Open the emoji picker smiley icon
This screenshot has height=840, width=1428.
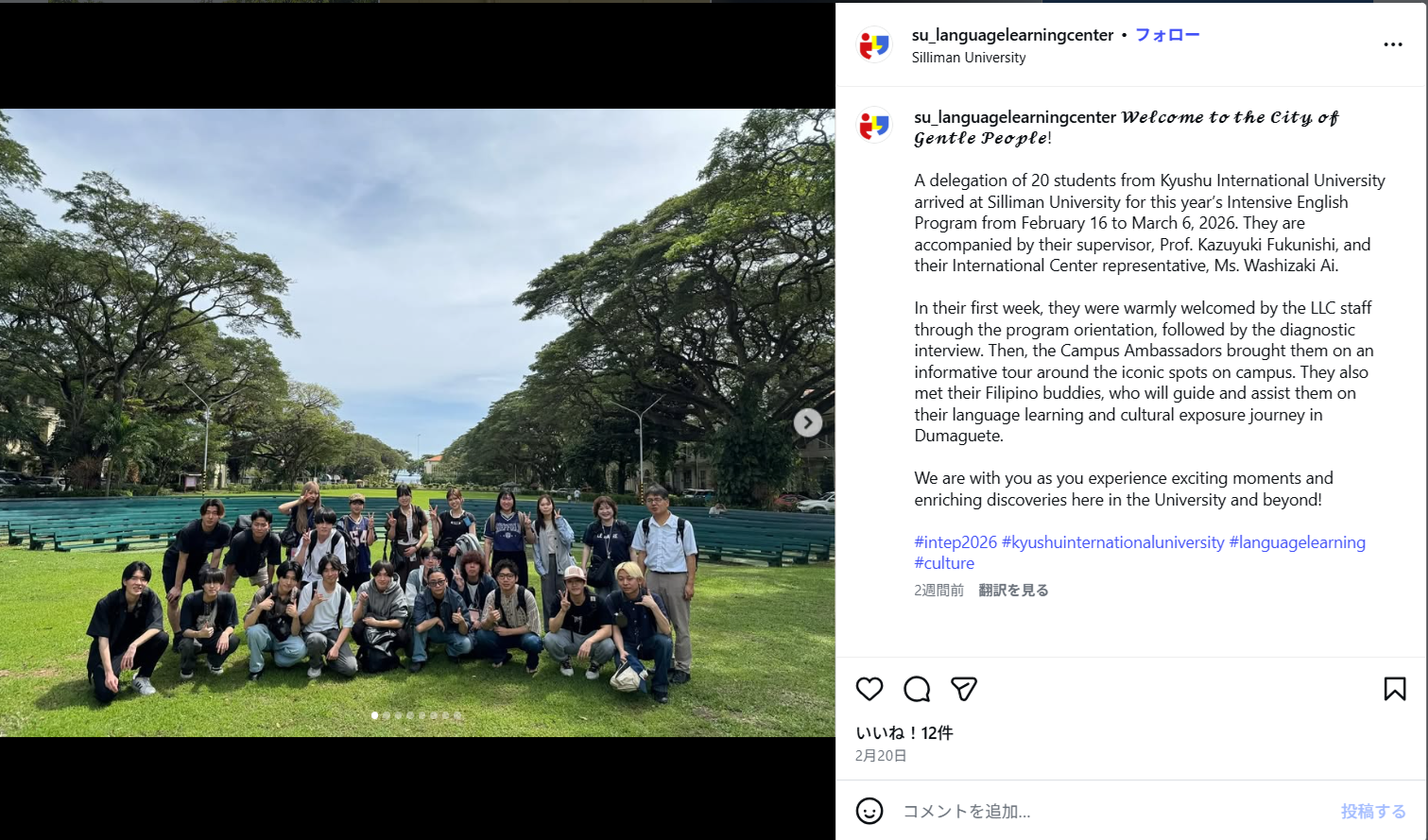point(869,811)
